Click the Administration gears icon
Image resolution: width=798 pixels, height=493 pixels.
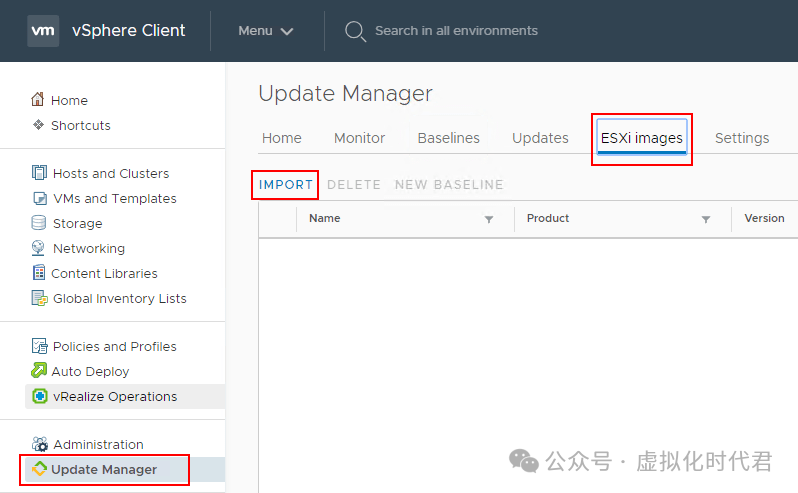click(x=40, y=444)
